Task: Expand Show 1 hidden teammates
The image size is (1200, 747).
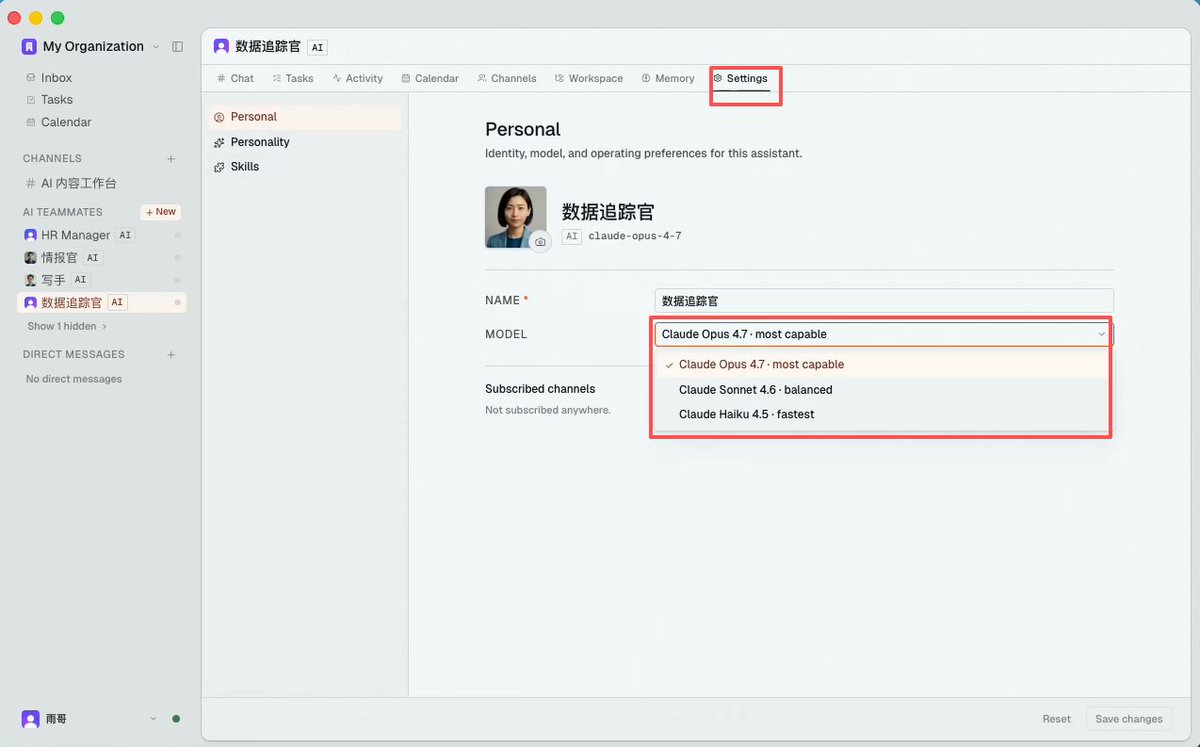Action: (67, 326)
